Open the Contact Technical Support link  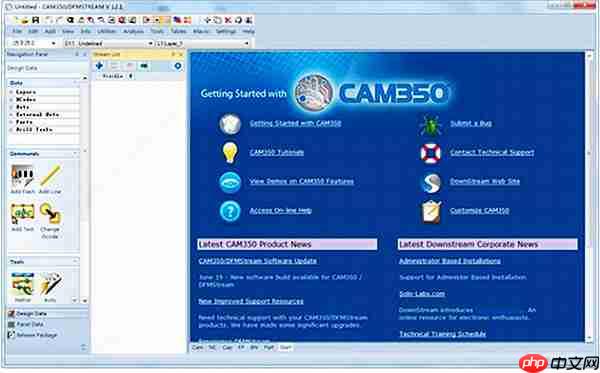(492, 152)
